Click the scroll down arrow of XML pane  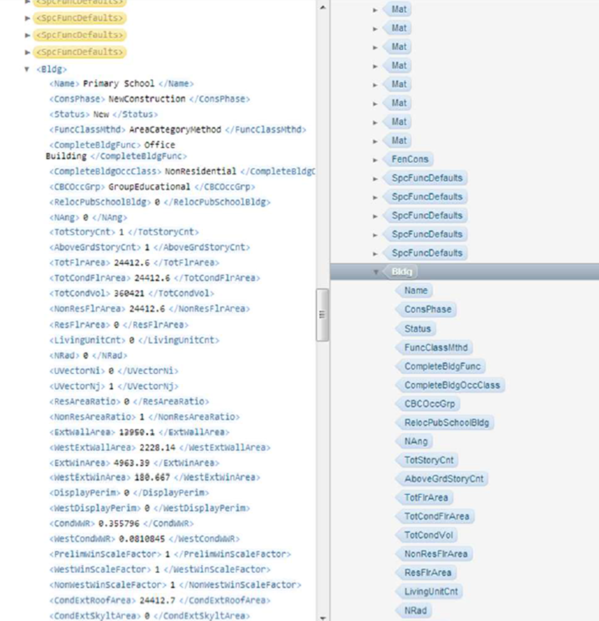pyautogui.click(x=323, y=617)
